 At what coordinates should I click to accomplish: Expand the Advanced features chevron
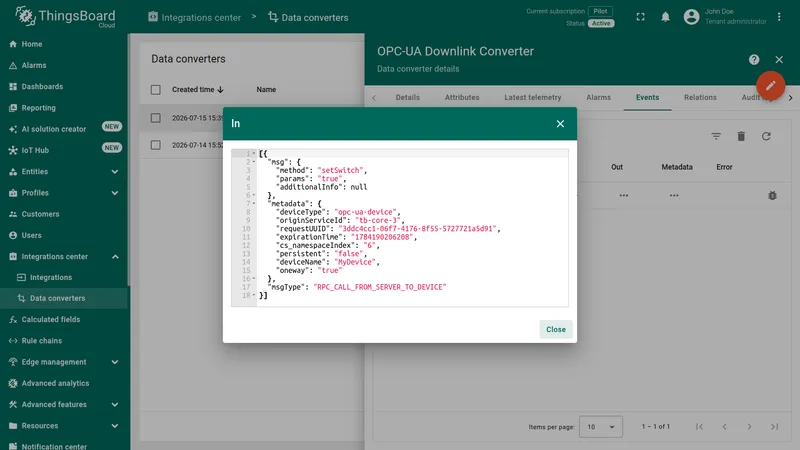click(115, 405)
